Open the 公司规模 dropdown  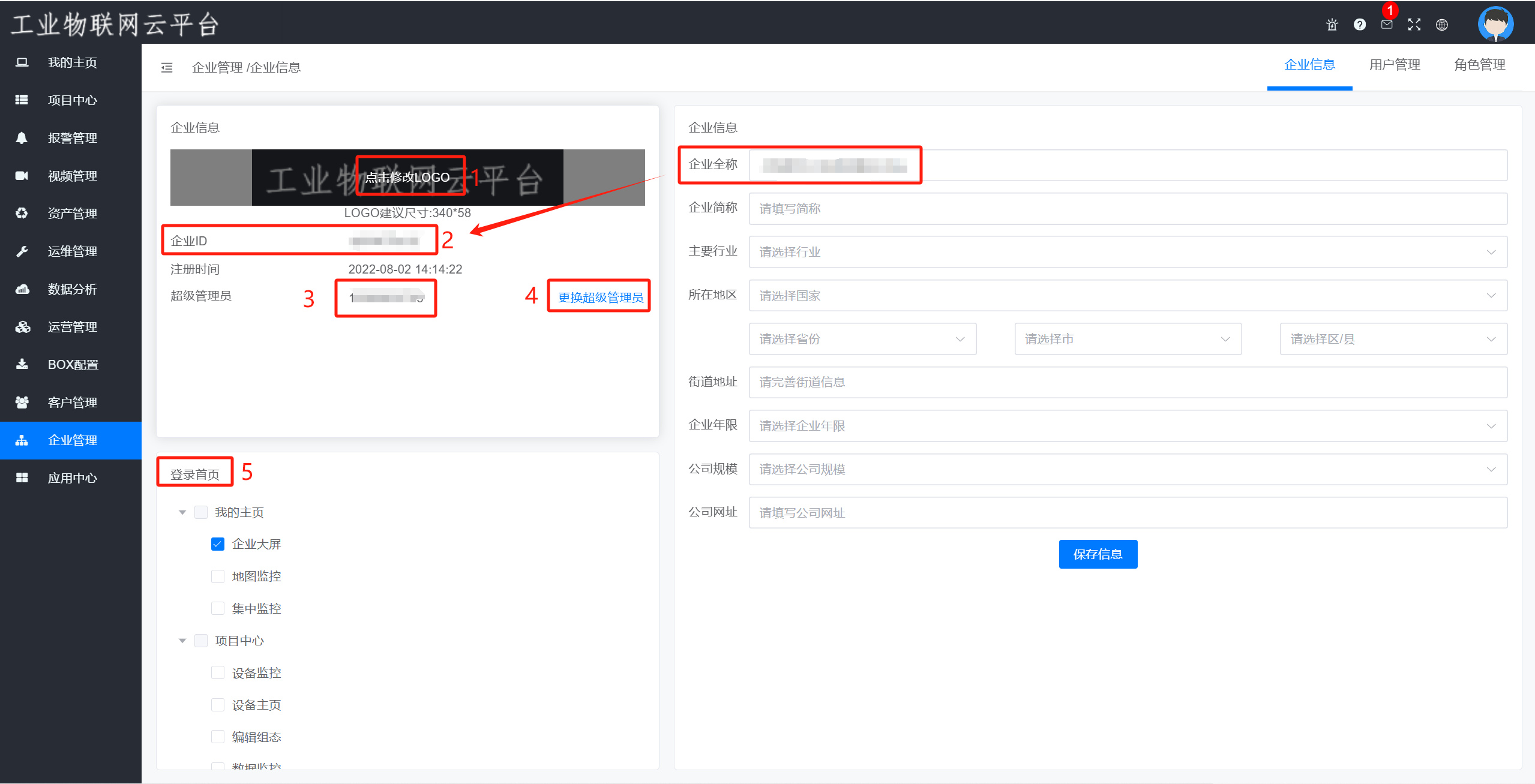1128,469
